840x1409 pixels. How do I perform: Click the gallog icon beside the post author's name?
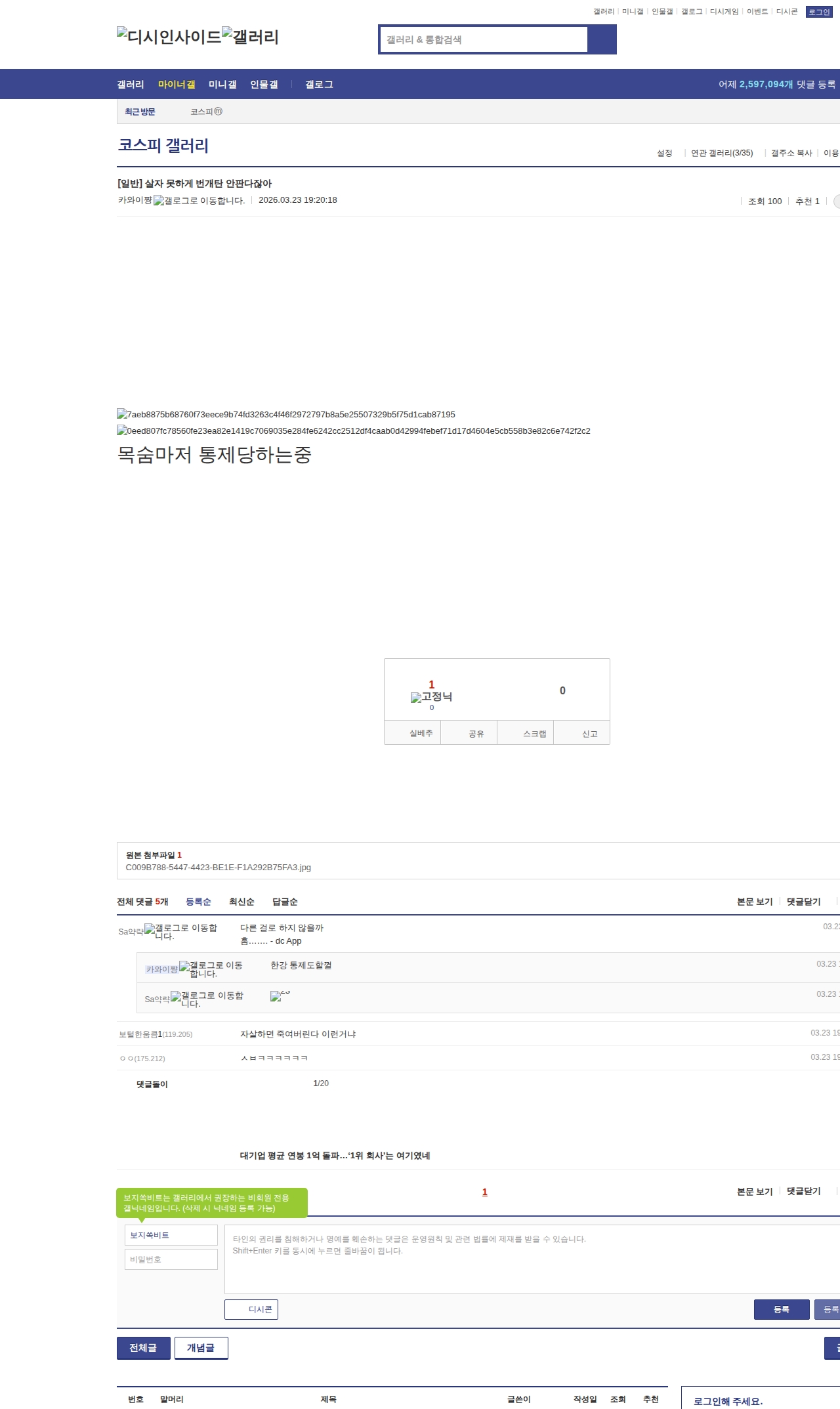tap(199, 201)
